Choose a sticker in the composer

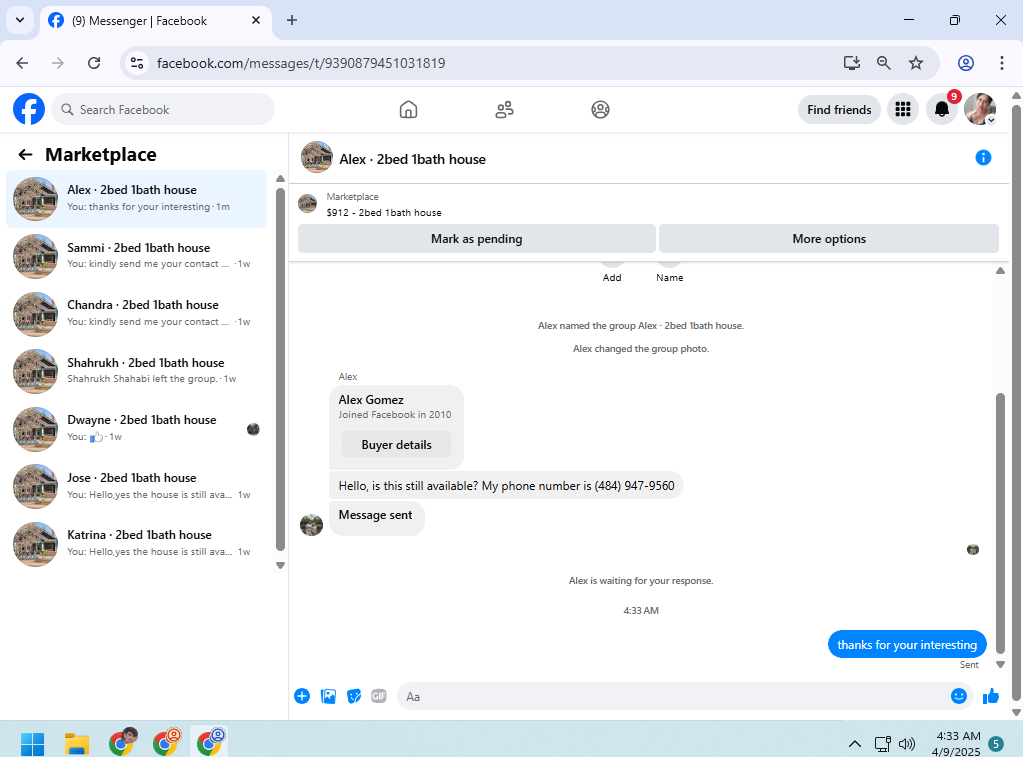pyautogui.click(x=354, y=696)
